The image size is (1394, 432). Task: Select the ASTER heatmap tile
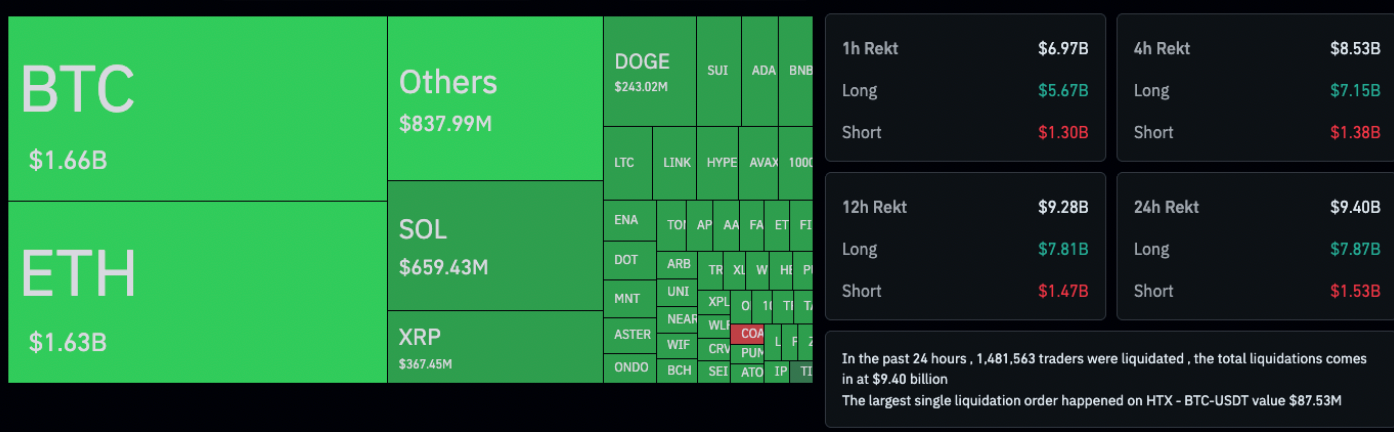point(631,334)
